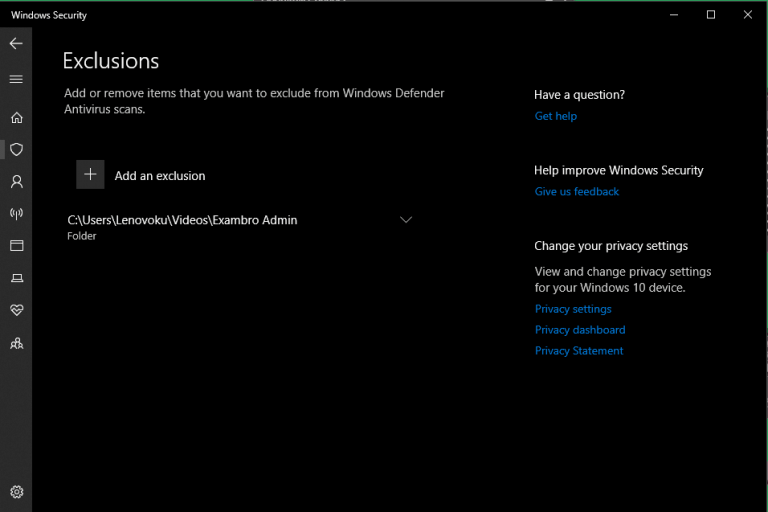Open Device security laptop icon

[x=17, y=278]
